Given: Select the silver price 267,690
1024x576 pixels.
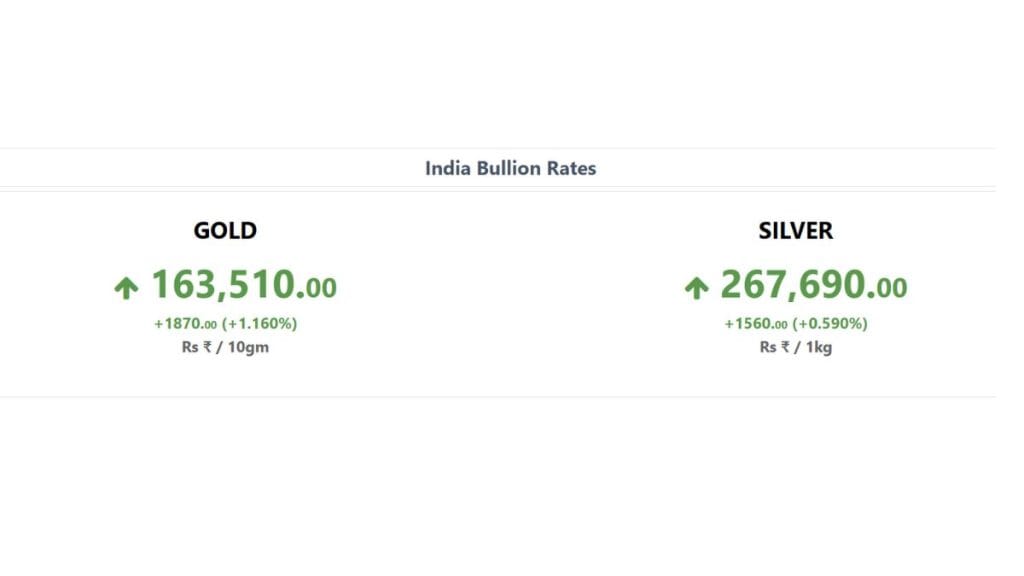Looking at the screenshot, I should tap(795, 287).
